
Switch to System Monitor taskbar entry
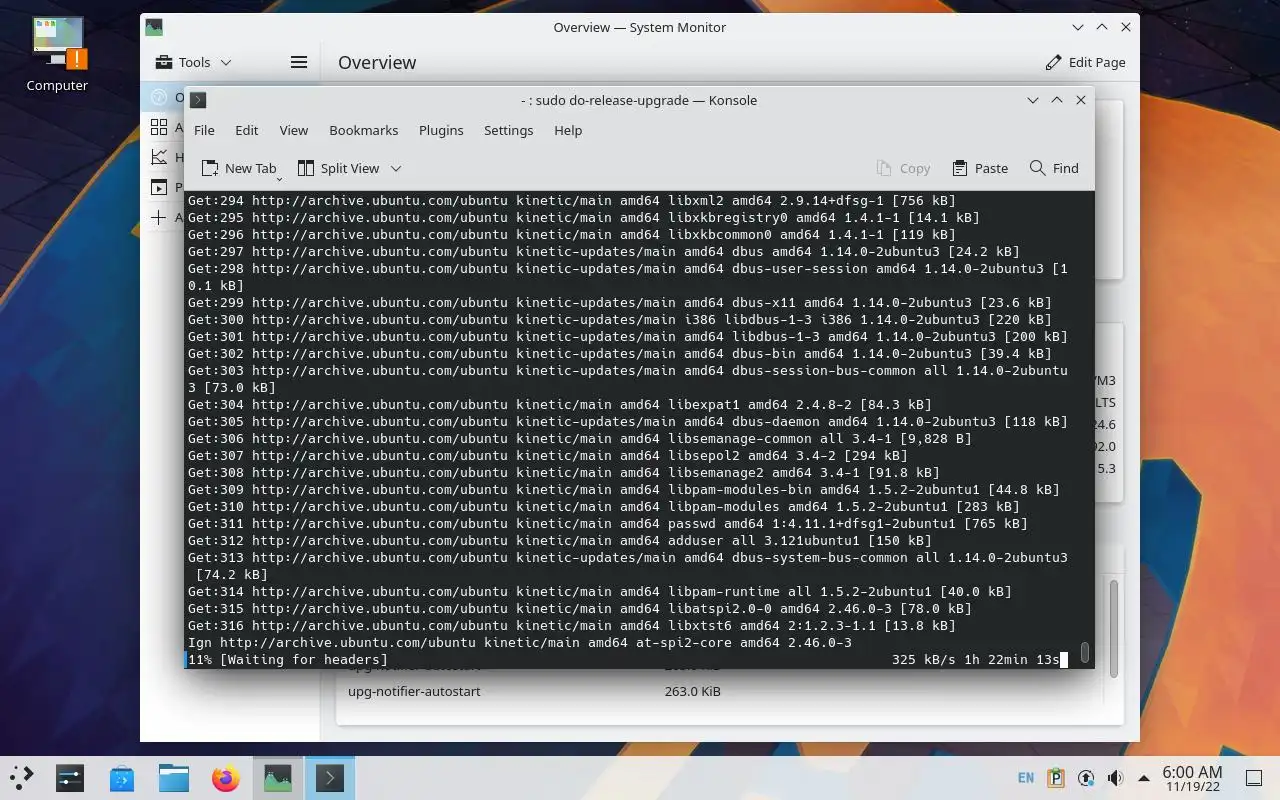(278, 777)
